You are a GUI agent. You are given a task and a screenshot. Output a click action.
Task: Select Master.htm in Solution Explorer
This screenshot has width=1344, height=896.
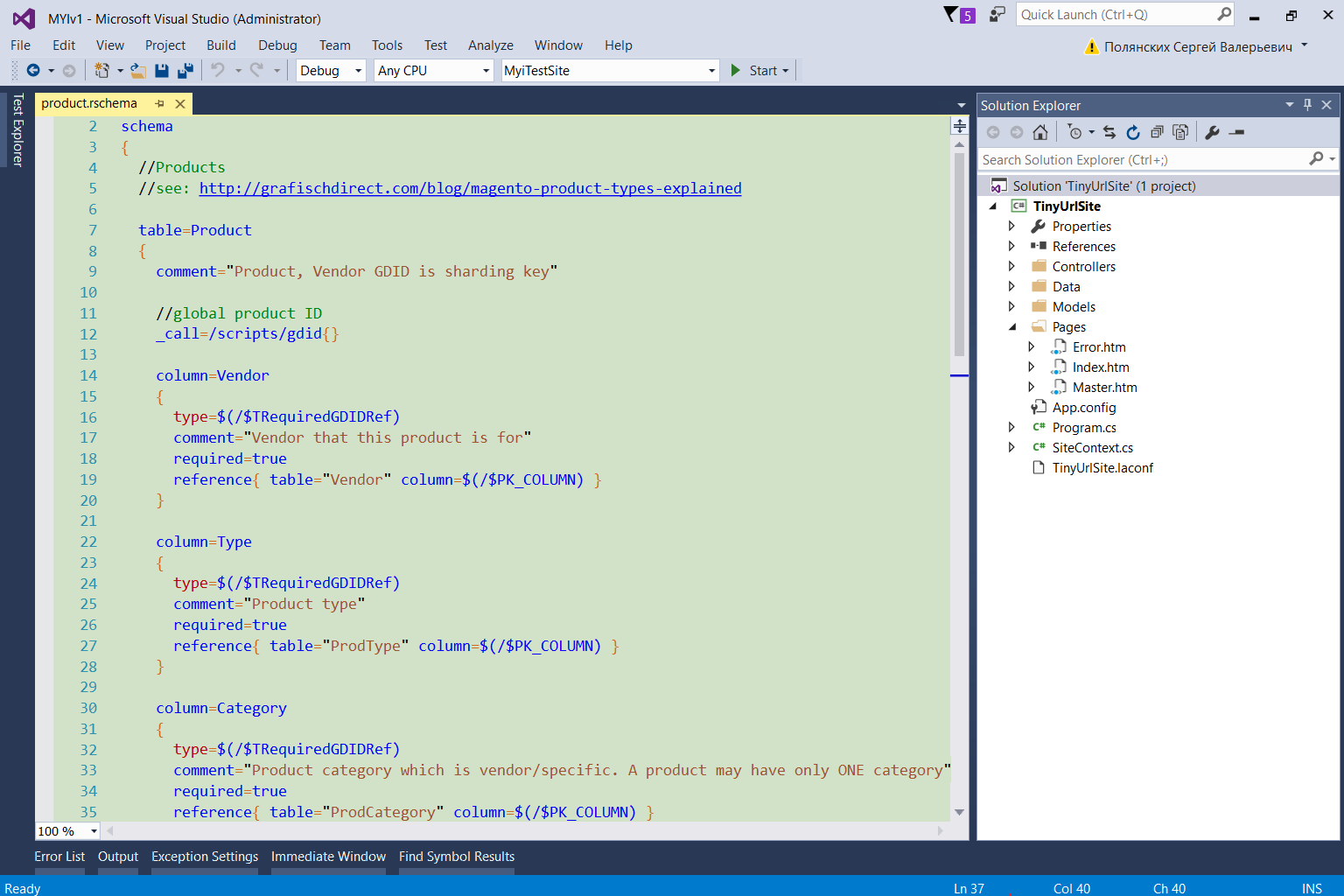[x=1105, y=388]
